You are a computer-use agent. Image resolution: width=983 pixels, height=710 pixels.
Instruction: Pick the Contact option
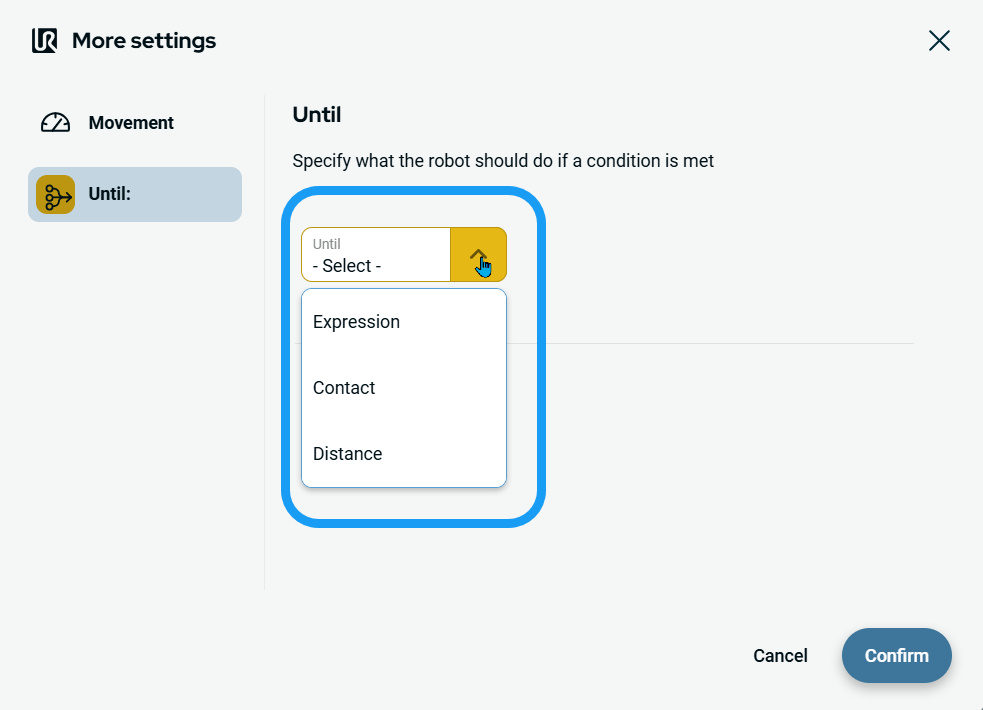(344, 388)
